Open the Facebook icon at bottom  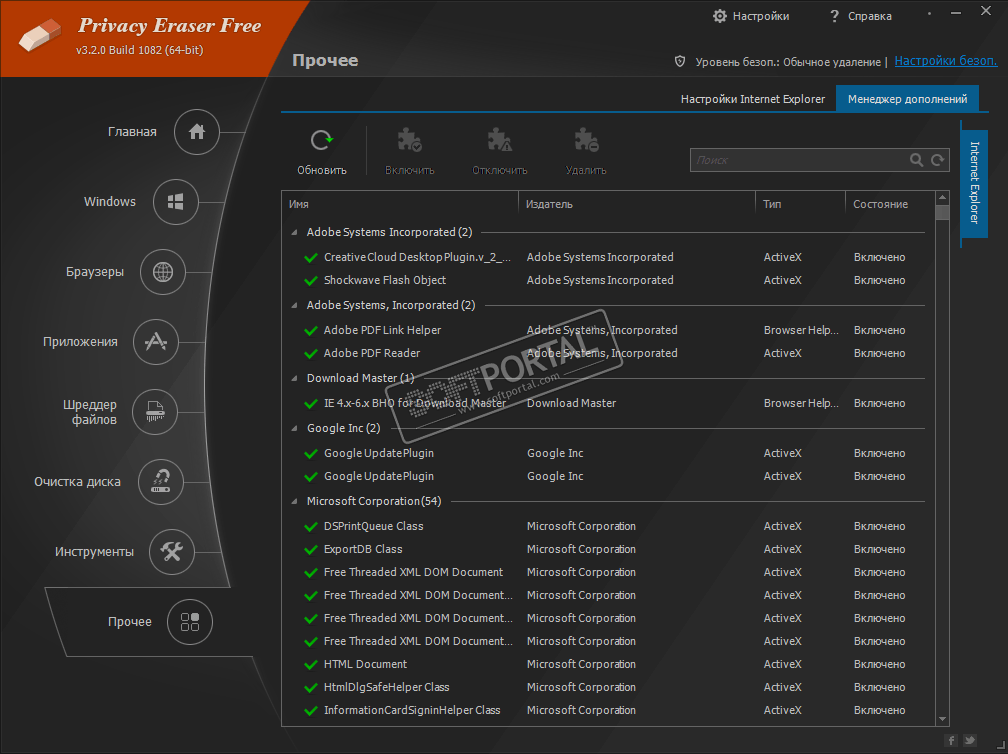[951, 741]
